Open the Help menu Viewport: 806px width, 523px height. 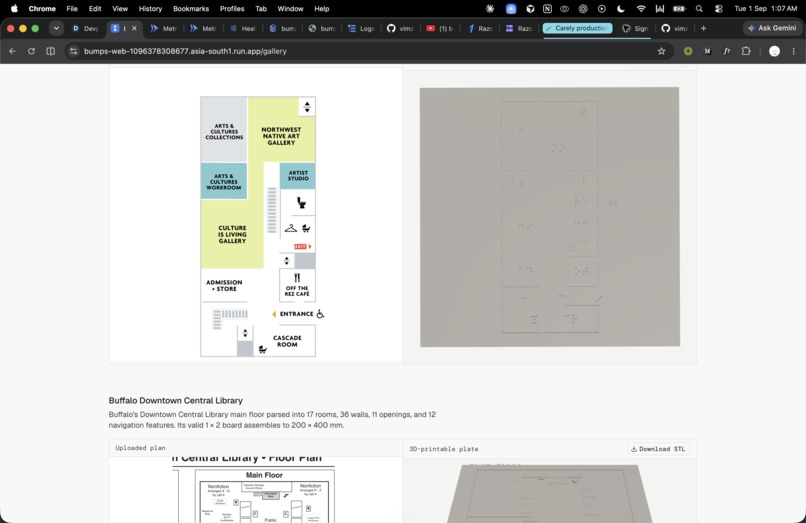click(x=322, y=9)
